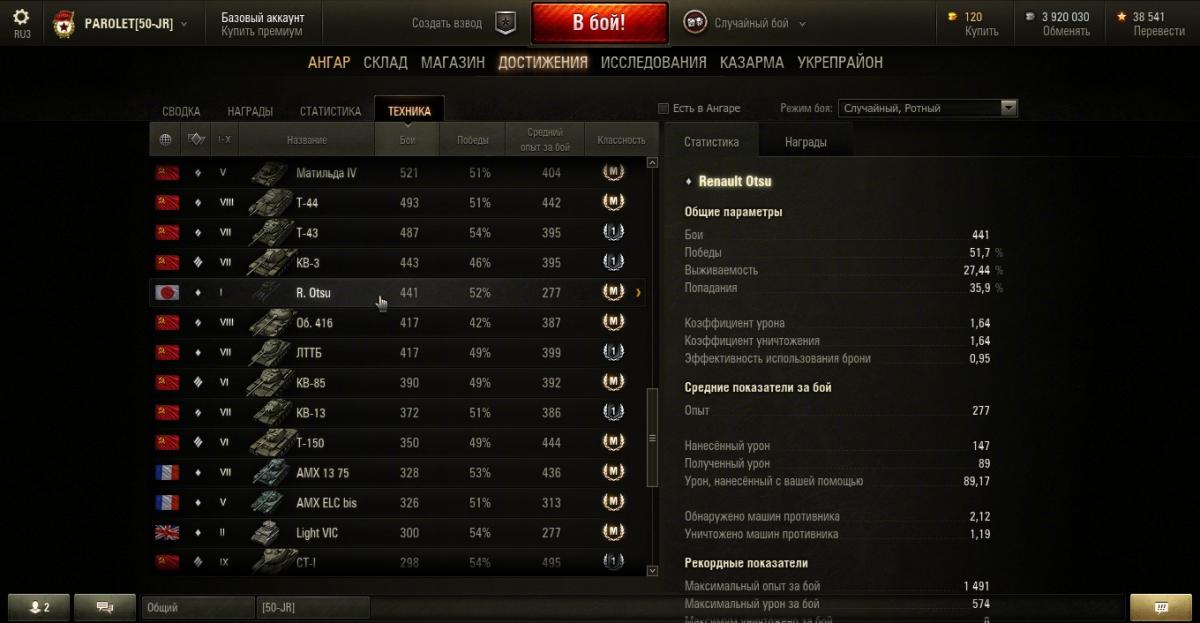Open the settings gear menu

pyautogui.click(x=21, y=17)
